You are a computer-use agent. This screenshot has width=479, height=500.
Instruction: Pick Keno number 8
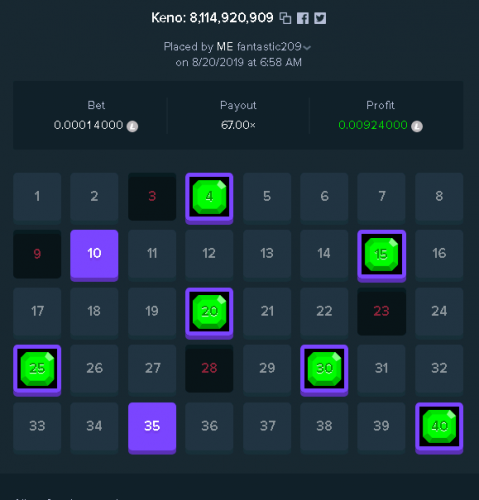click(439, 198)
